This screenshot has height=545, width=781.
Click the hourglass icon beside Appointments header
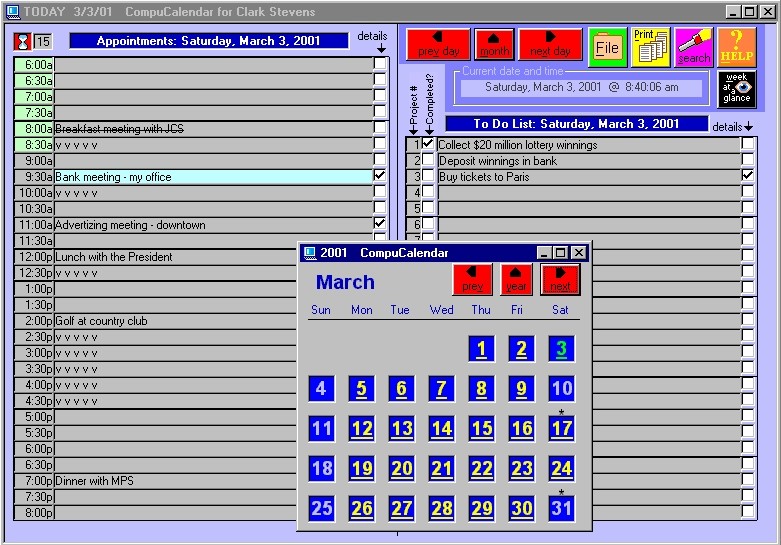(x=22, y=41)
